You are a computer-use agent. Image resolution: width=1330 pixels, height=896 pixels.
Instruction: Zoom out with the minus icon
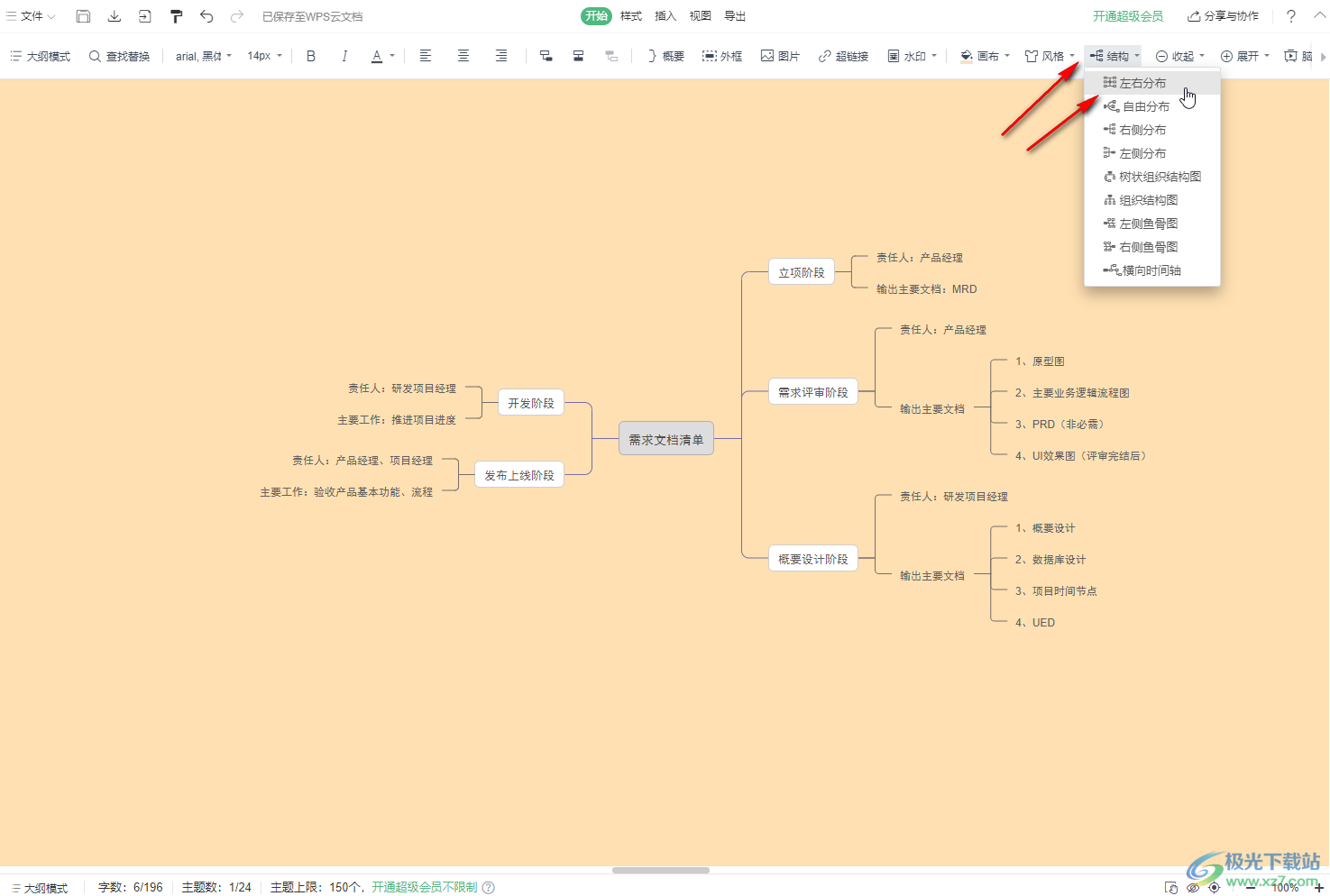(1251, 888)
